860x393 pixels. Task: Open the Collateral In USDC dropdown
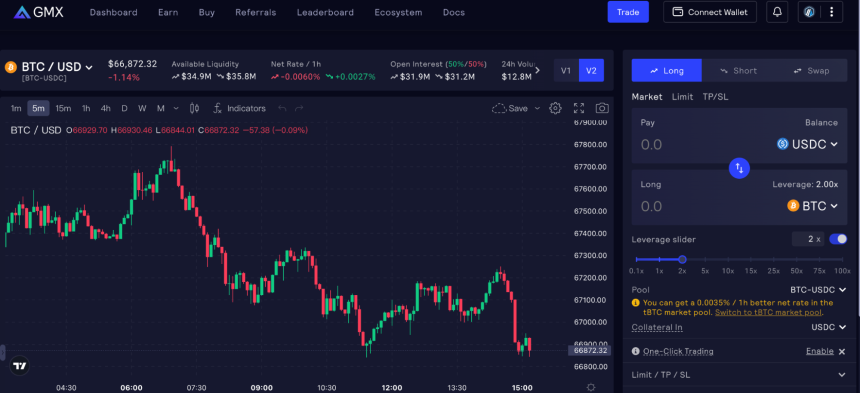829,327
